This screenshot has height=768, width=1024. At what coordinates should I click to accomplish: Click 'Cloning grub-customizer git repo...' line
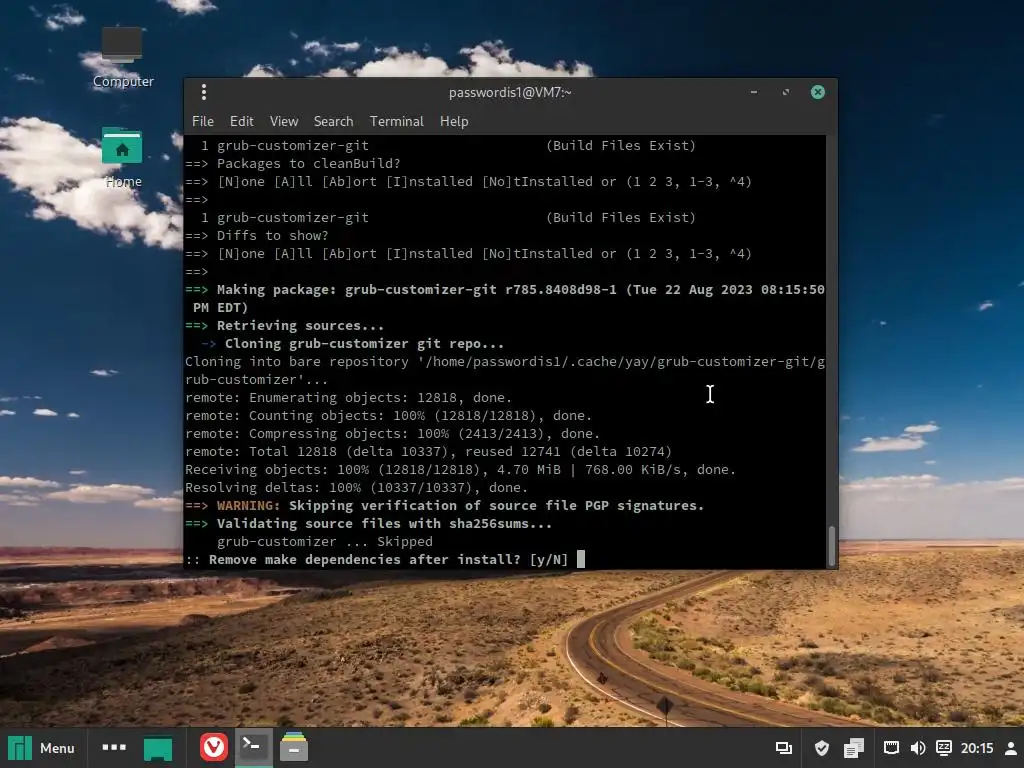point(352,344)
